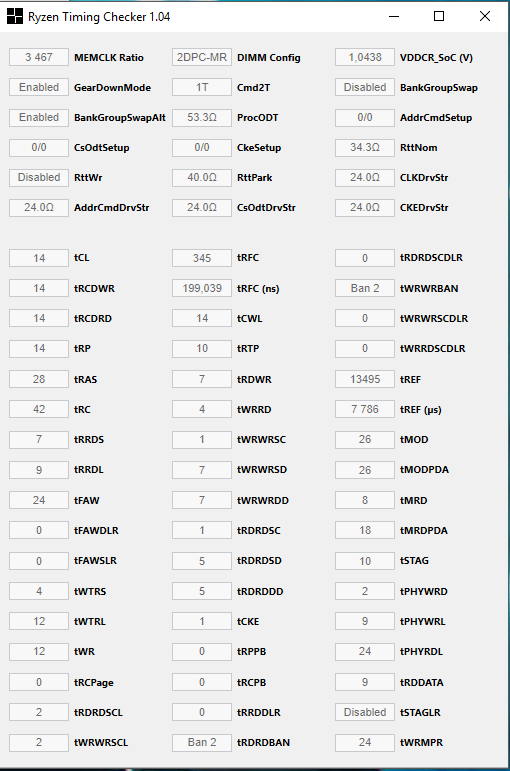Select the tWR value field
Screen dimensions: 510x771
pyautogui.click(x=39, y=652)
